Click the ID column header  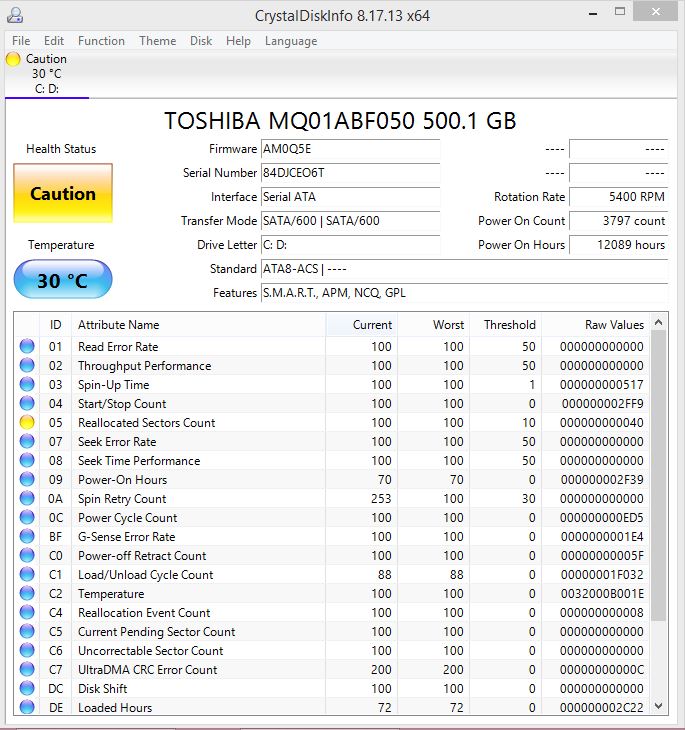point(55,325)
